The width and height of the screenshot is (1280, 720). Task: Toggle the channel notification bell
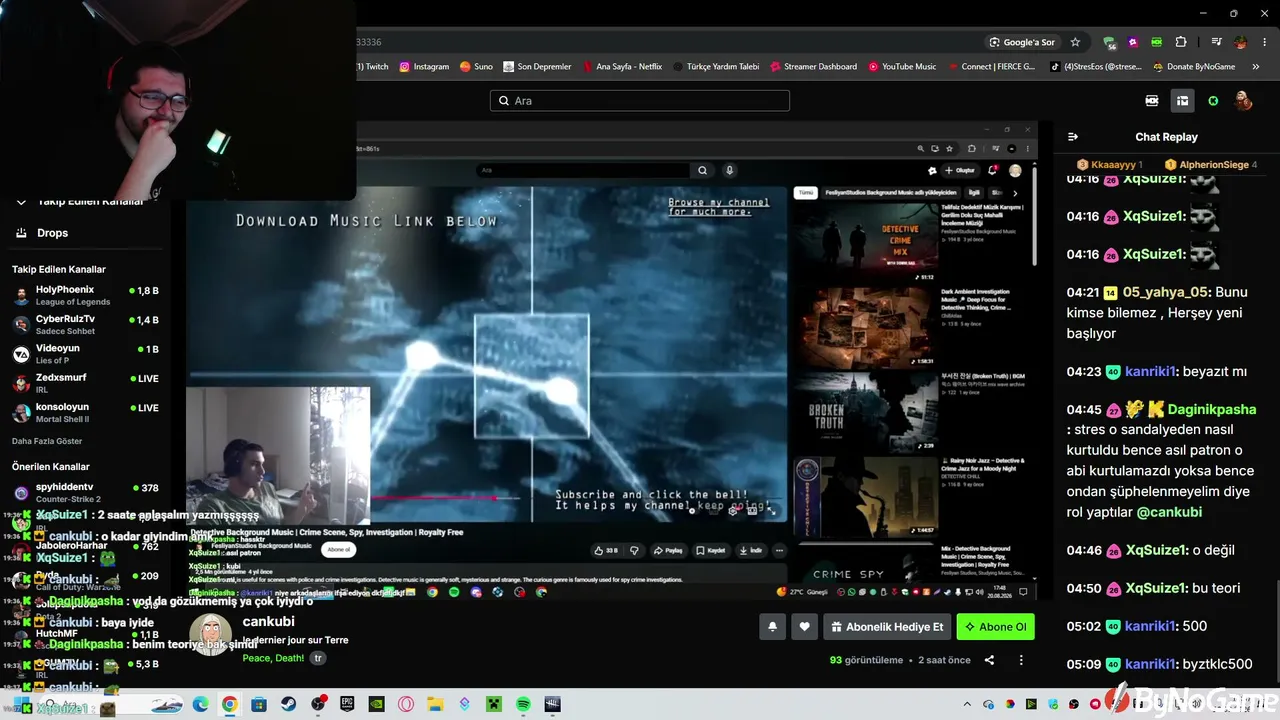pos(772,627)
